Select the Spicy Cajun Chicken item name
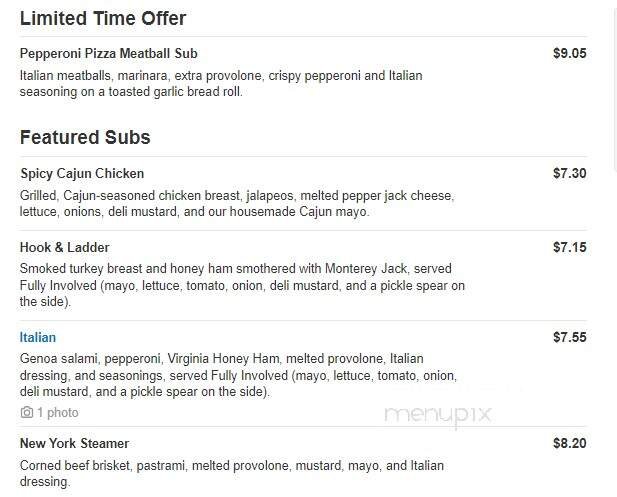 pos(82,174)
